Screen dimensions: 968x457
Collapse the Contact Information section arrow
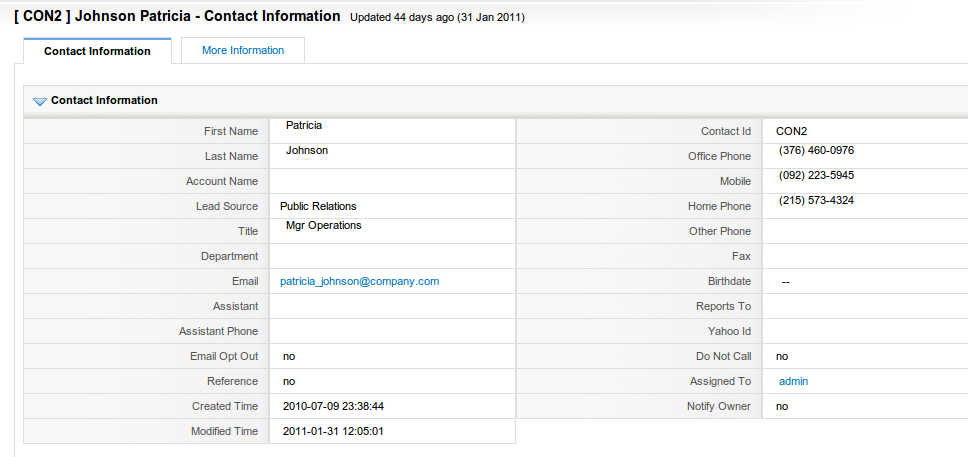point(40,101)
